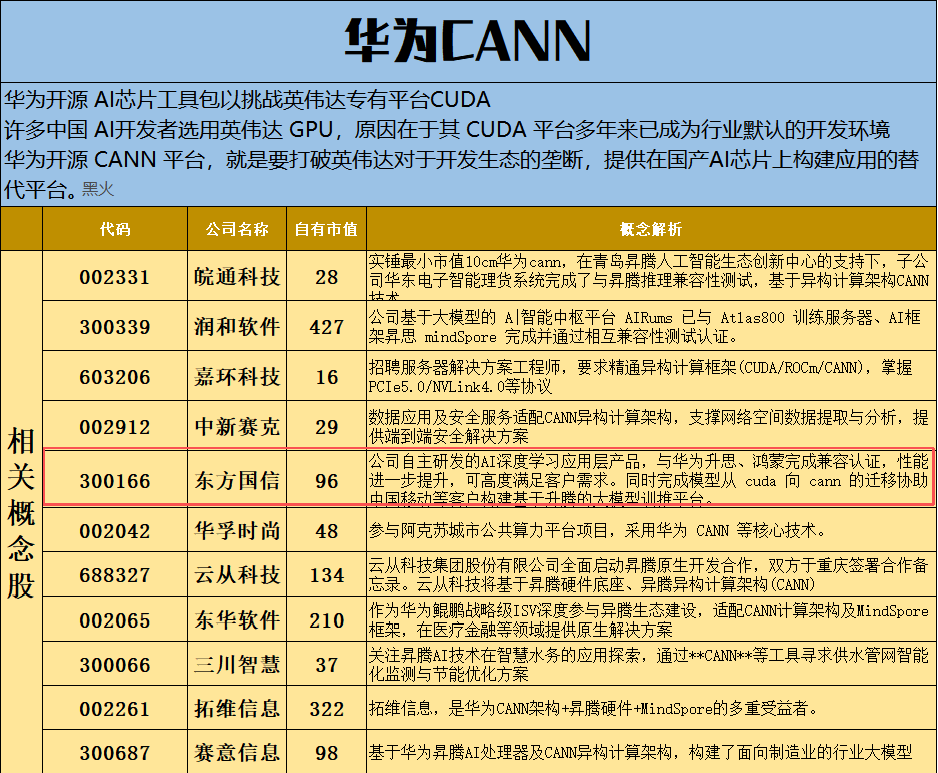938x773 pixels.
Task: Click market value 28 for 皖通科技
Action: (x=327, y=277)
